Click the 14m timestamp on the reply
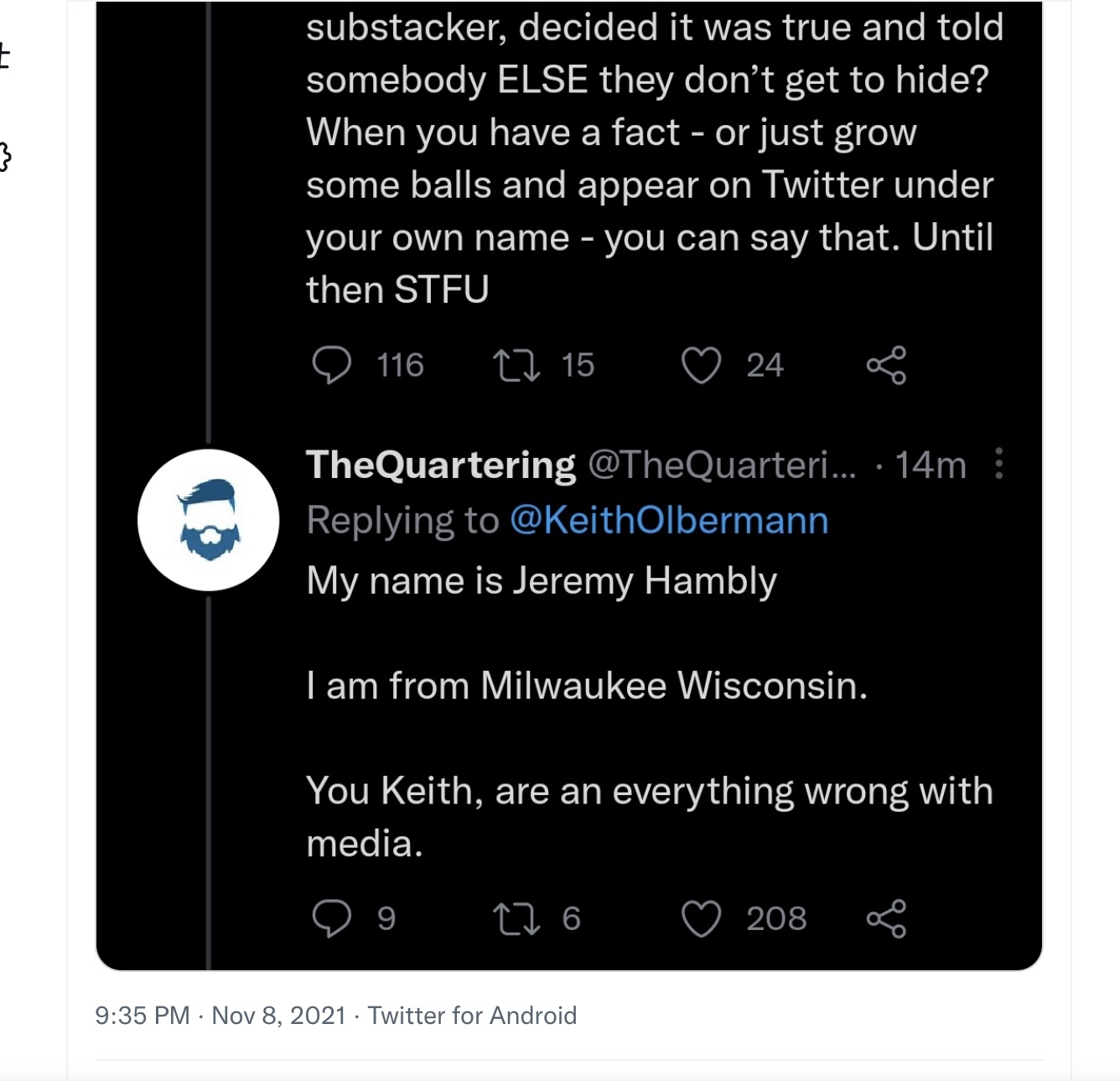This screenshot has width=1120, height=1081. click(x=931, y=465)
